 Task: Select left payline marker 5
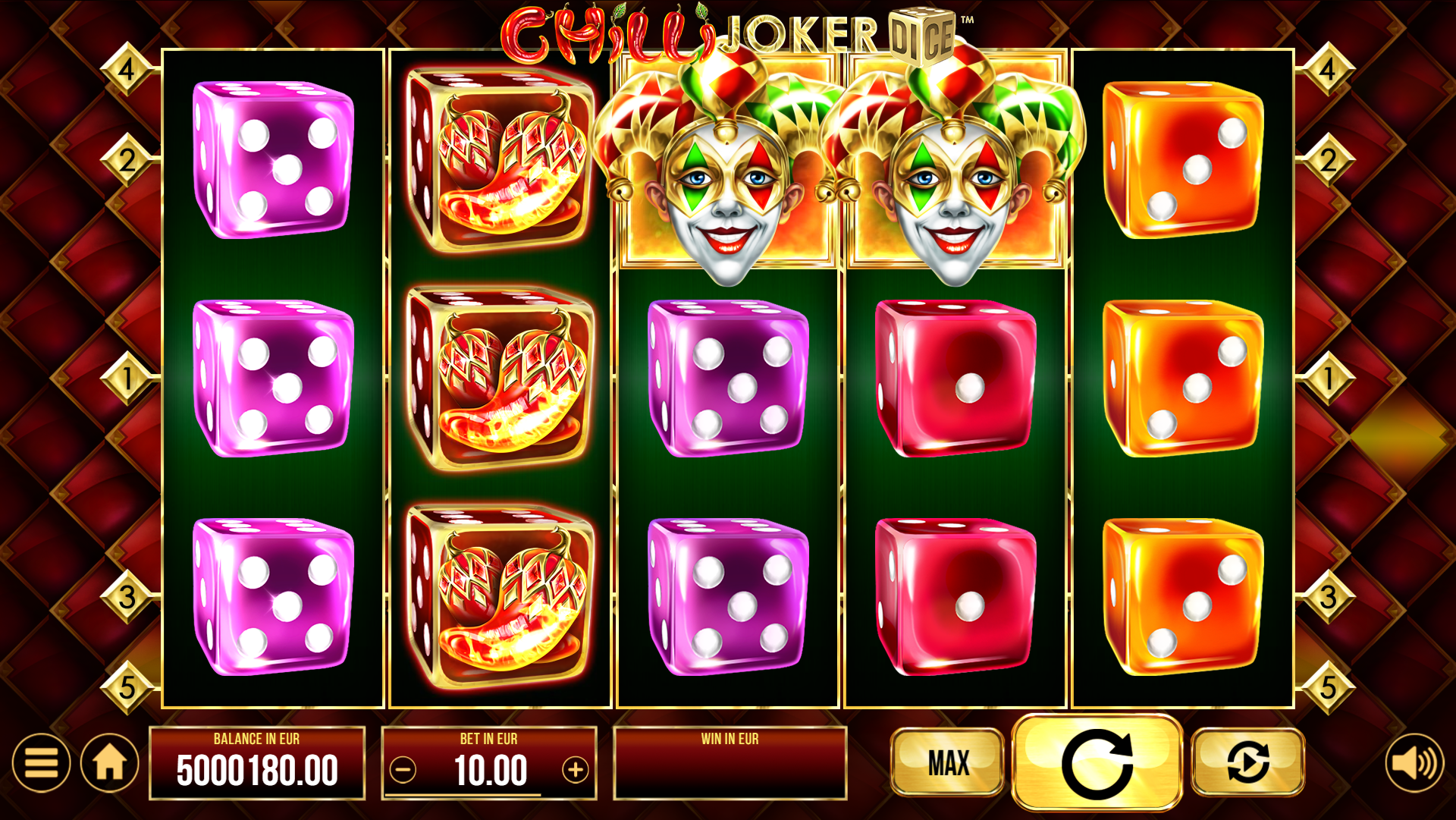[127, 687]
